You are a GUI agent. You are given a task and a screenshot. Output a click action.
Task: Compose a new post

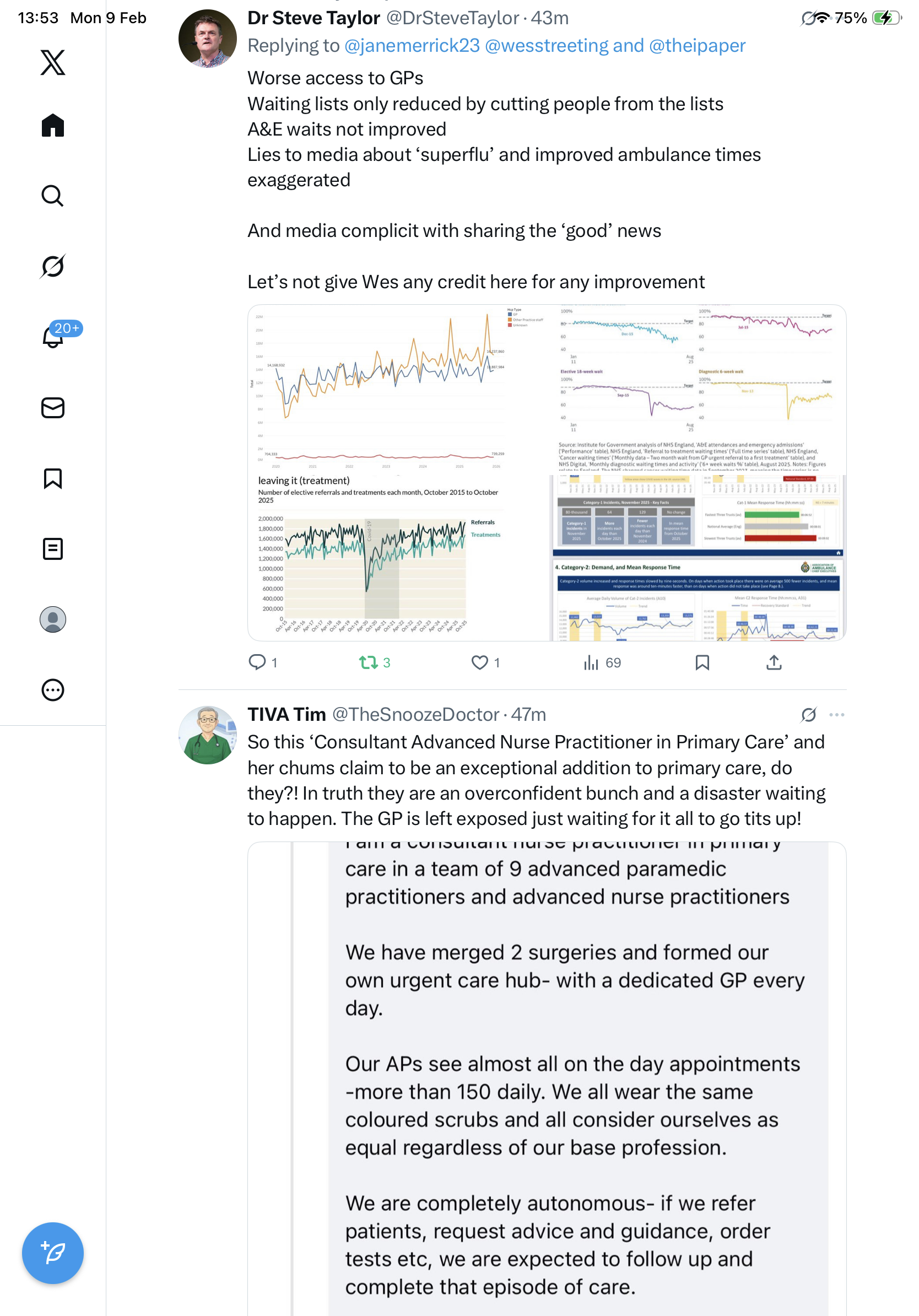tap(53, 1253)
